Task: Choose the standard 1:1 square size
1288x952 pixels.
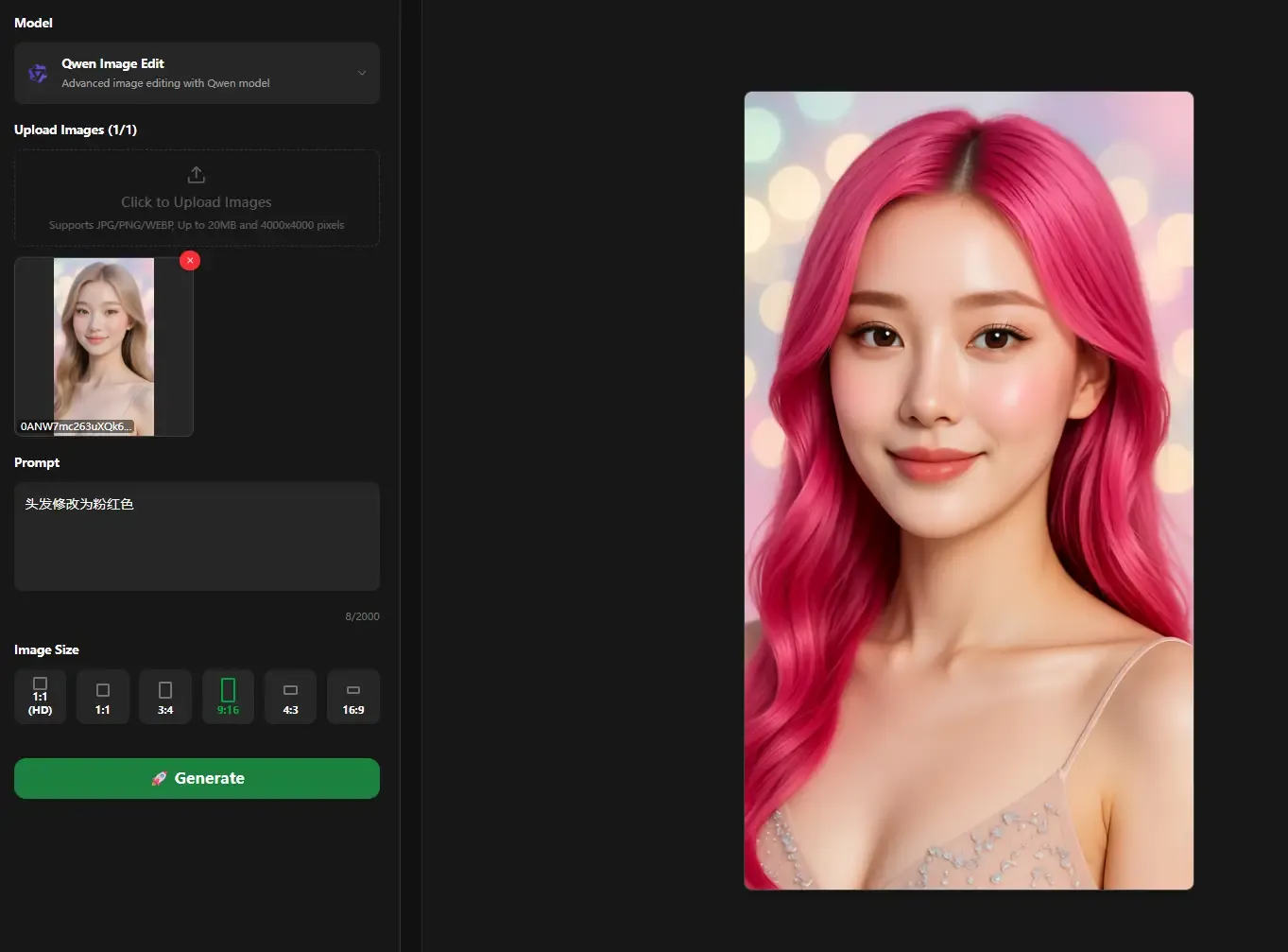Action: coord(103,697)
